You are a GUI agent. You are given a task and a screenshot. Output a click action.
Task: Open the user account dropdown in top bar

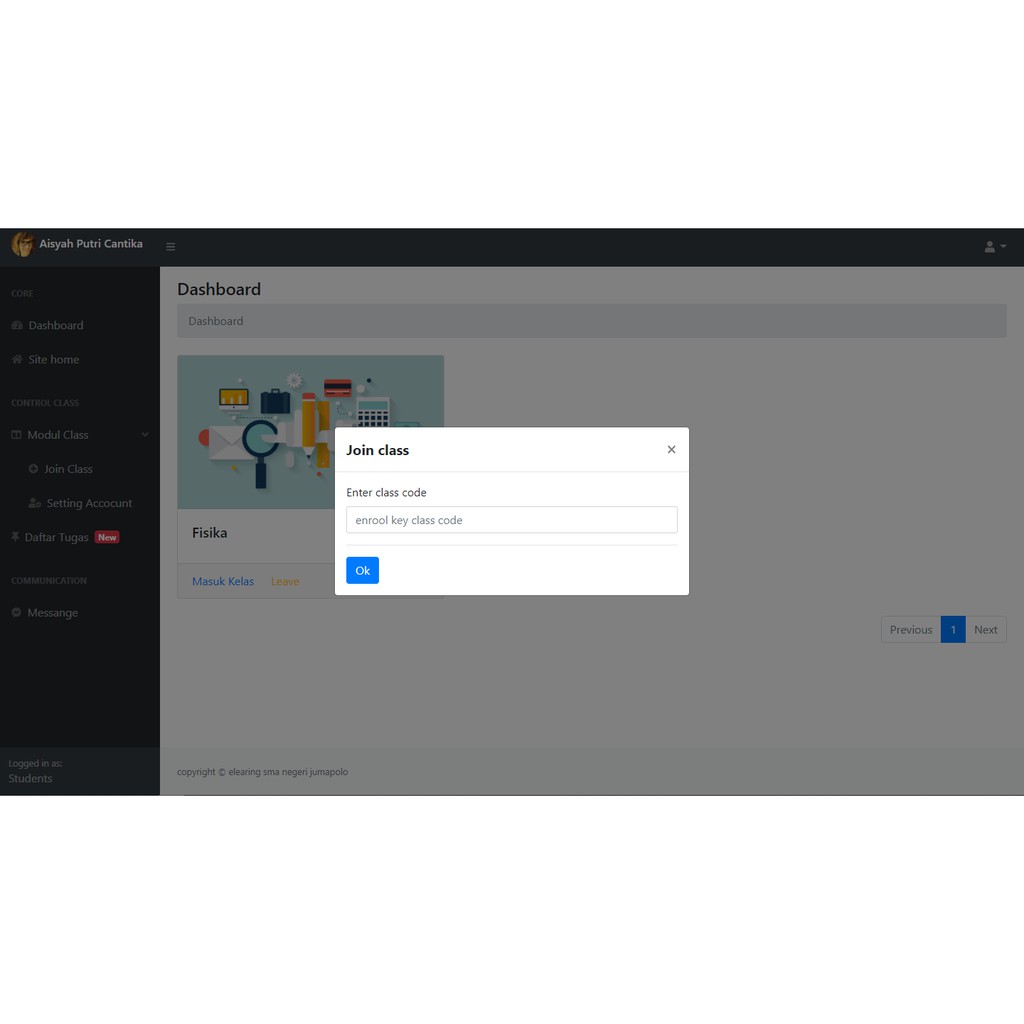point(995,247)
